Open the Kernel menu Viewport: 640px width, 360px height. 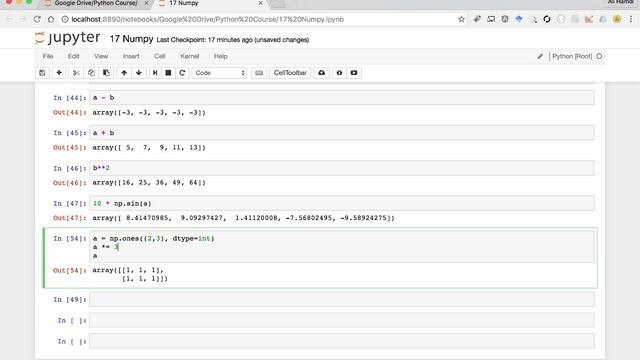click(x=189, y=56)
